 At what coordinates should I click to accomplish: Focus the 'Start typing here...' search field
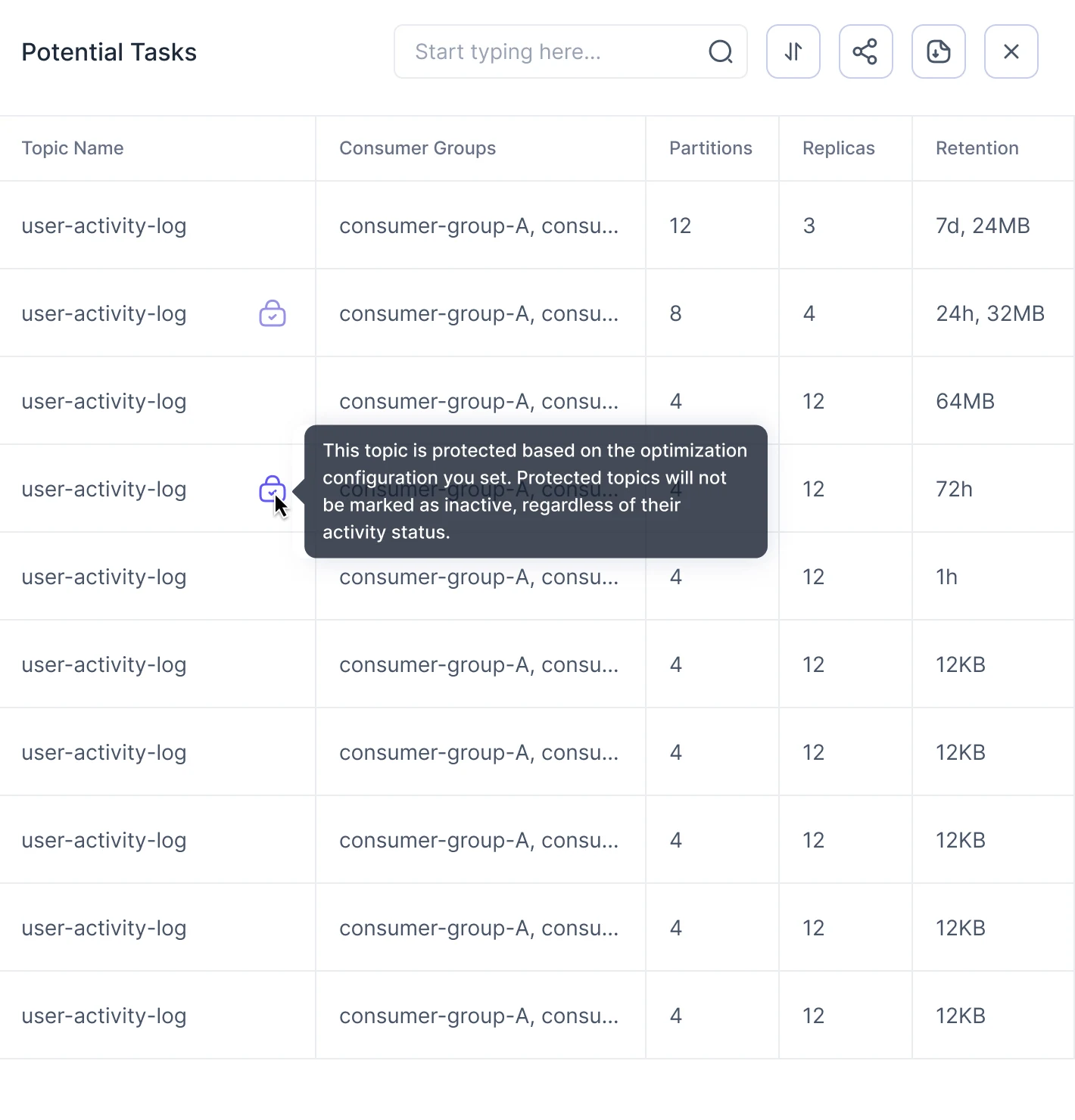coord(571,51)
